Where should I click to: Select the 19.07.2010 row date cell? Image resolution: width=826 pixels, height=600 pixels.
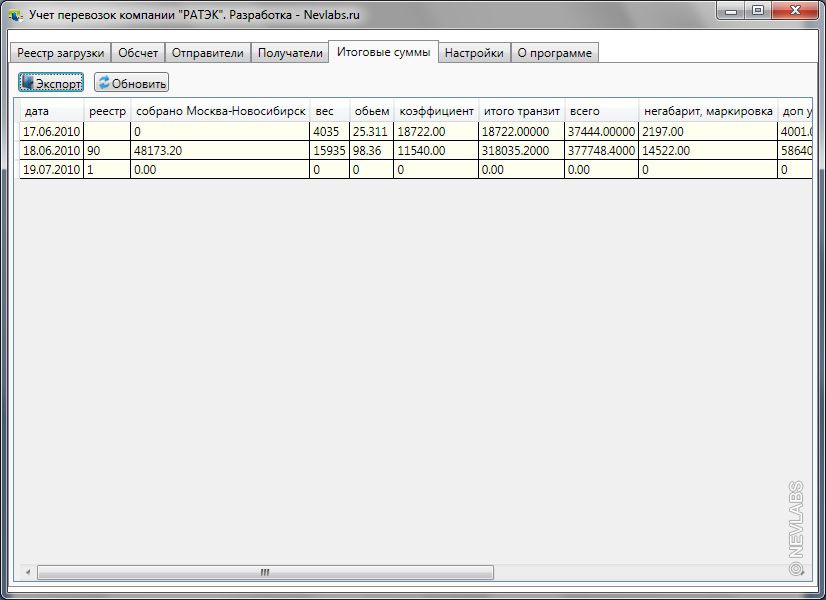51,170
